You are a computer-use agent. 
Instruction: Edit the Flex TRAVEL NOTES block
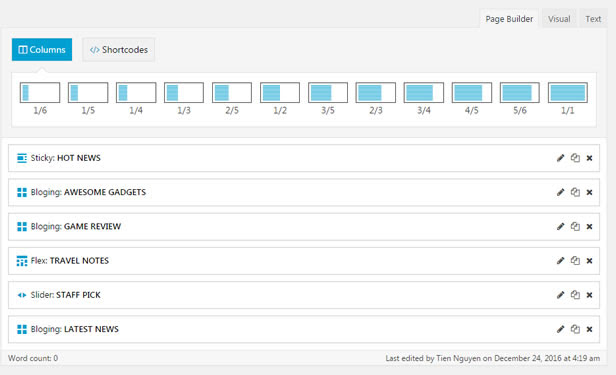pyautogui.click(x=561, y=261)
